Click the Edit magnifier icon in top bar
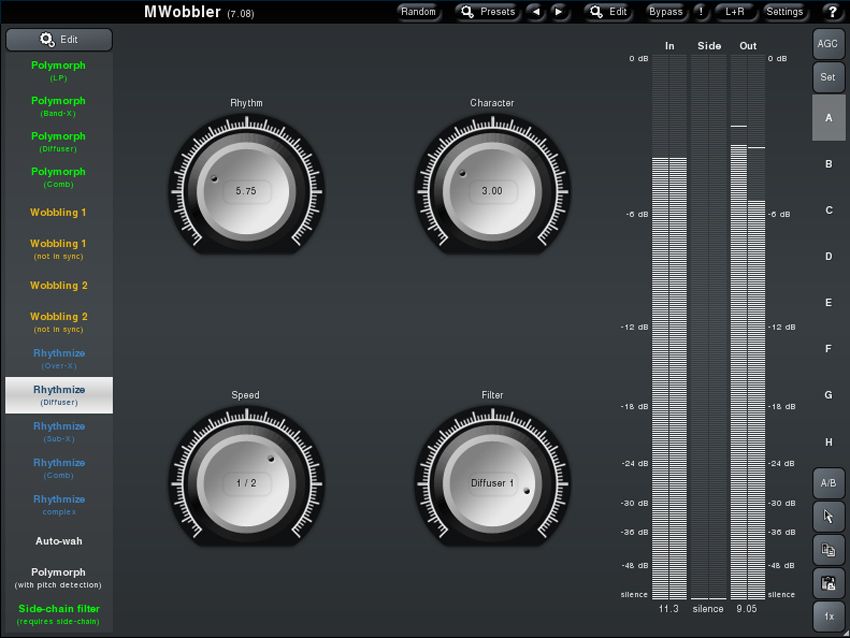 [597, 12]
